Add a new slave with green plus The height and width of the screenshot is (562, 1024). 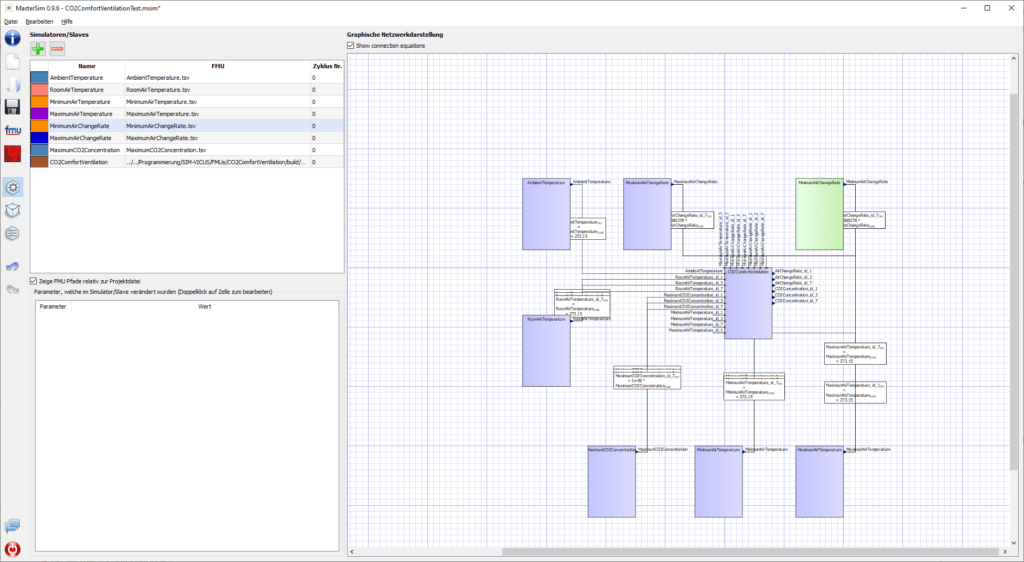38,49
